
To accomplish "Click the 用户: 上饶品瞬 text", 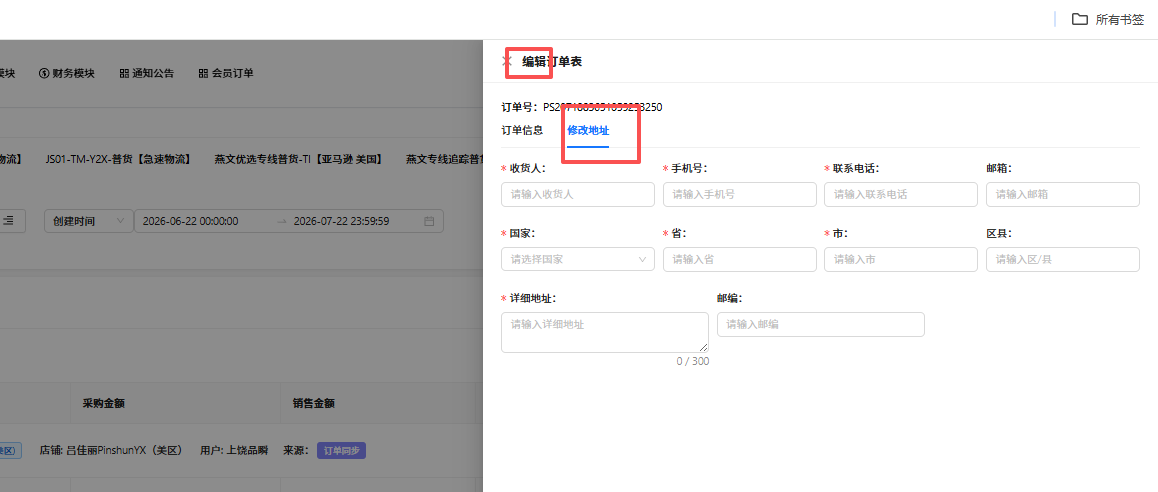I will 234,451.
